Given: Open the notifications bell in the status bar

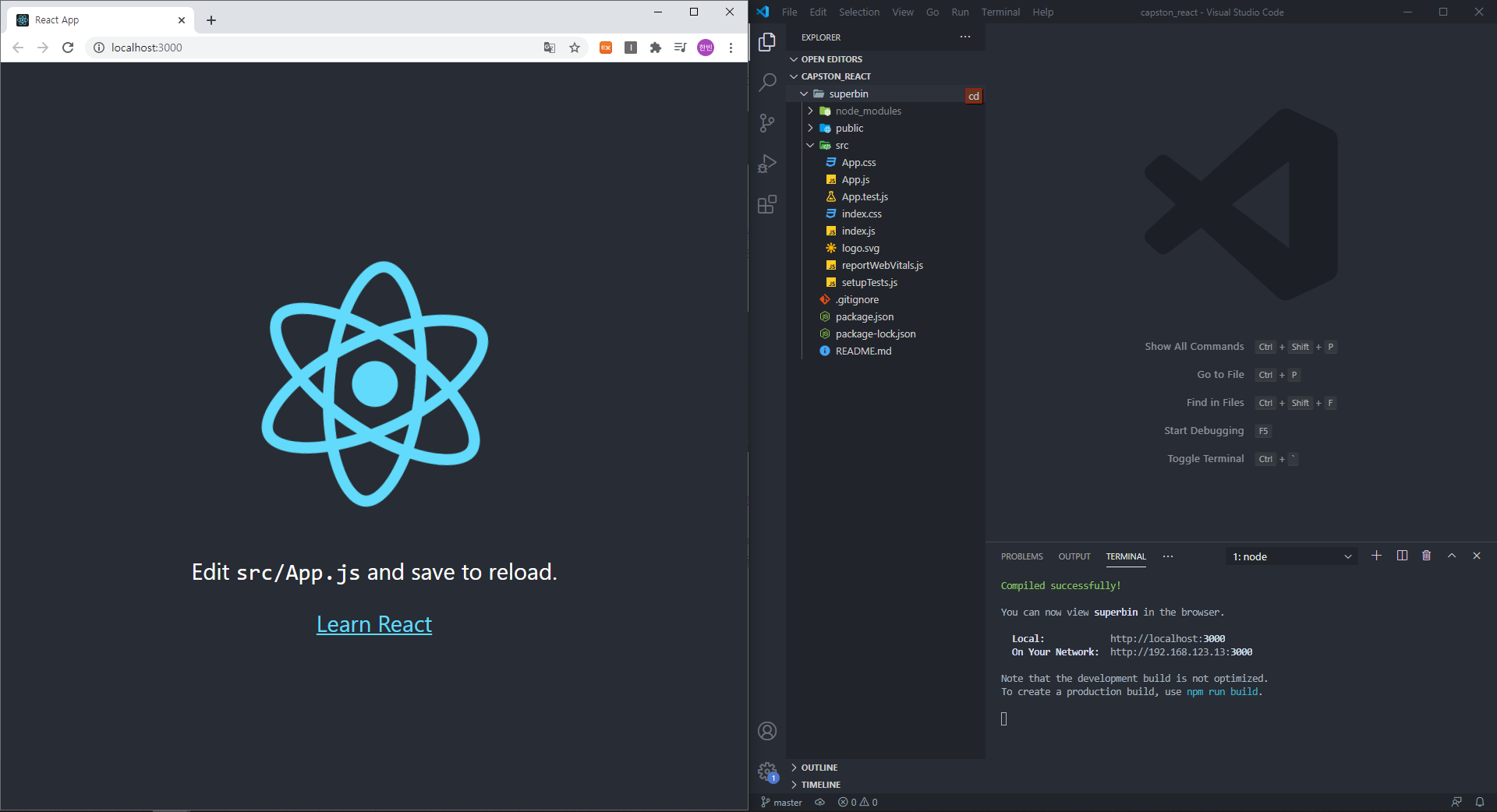Looking at the screenshot, I should click(1480, 803).
